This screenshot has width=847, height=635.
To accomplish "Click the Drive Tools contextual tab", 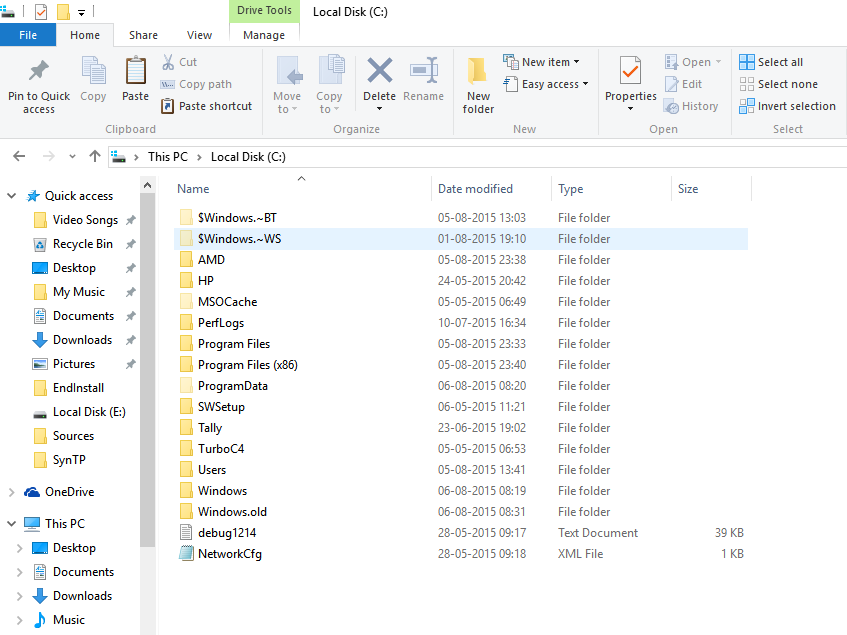I will (264, 11).
